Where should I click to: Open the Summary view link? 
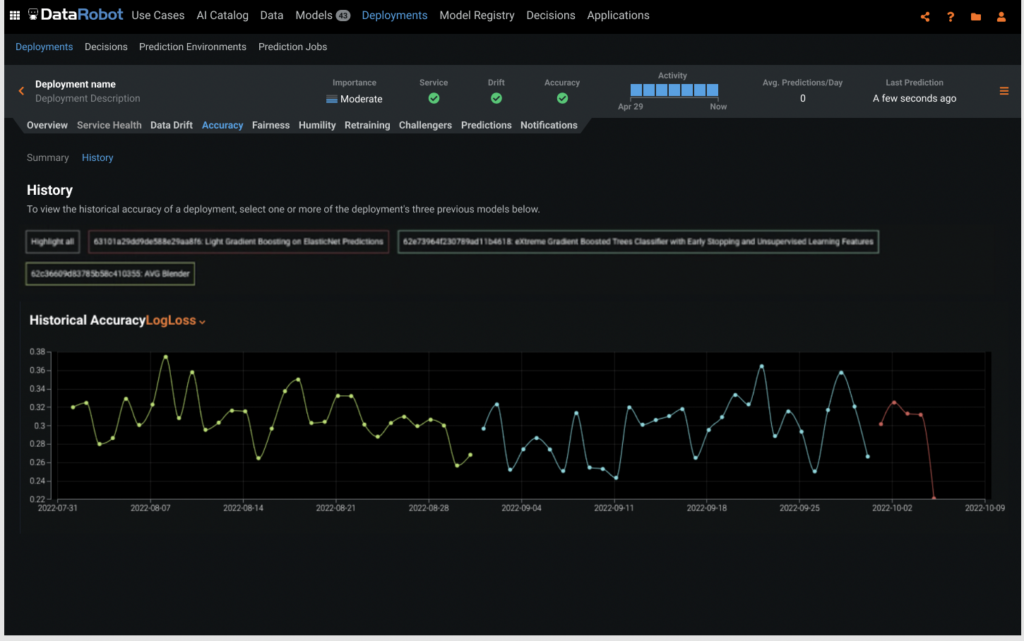[47, 157]
